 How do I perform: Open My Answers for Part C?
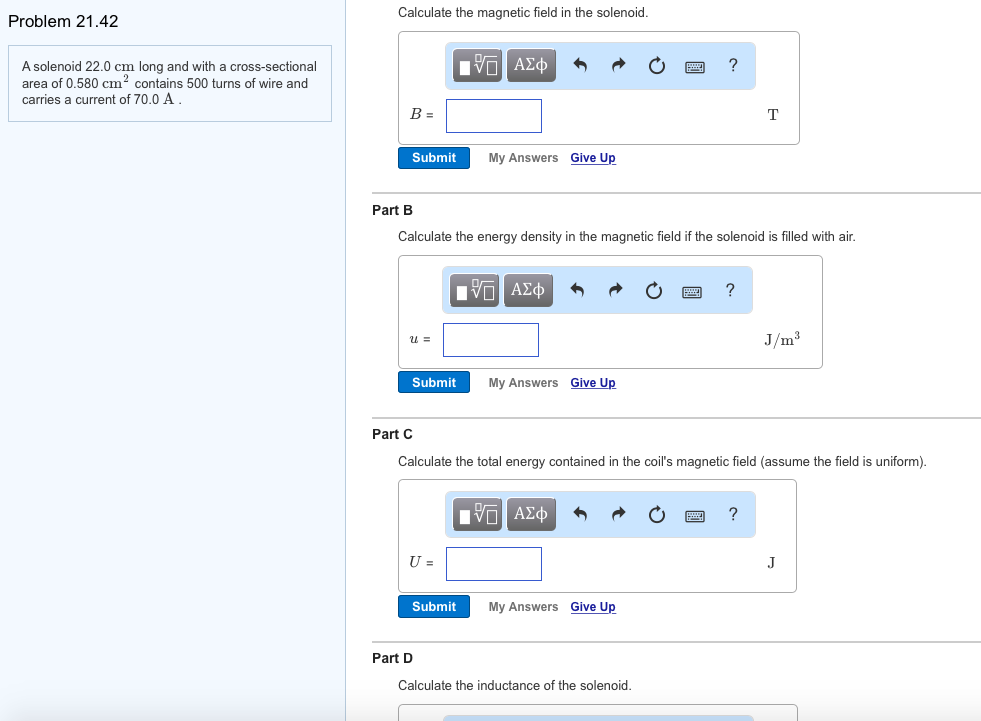tap(523, 606)
